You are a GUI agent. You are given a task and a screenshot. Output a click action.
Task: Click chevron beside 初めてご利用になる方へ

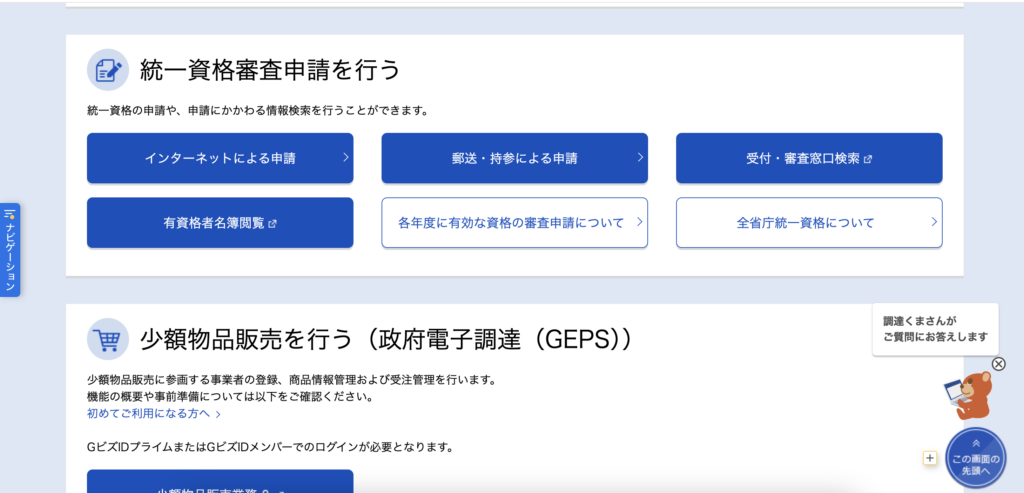point(218,414)
